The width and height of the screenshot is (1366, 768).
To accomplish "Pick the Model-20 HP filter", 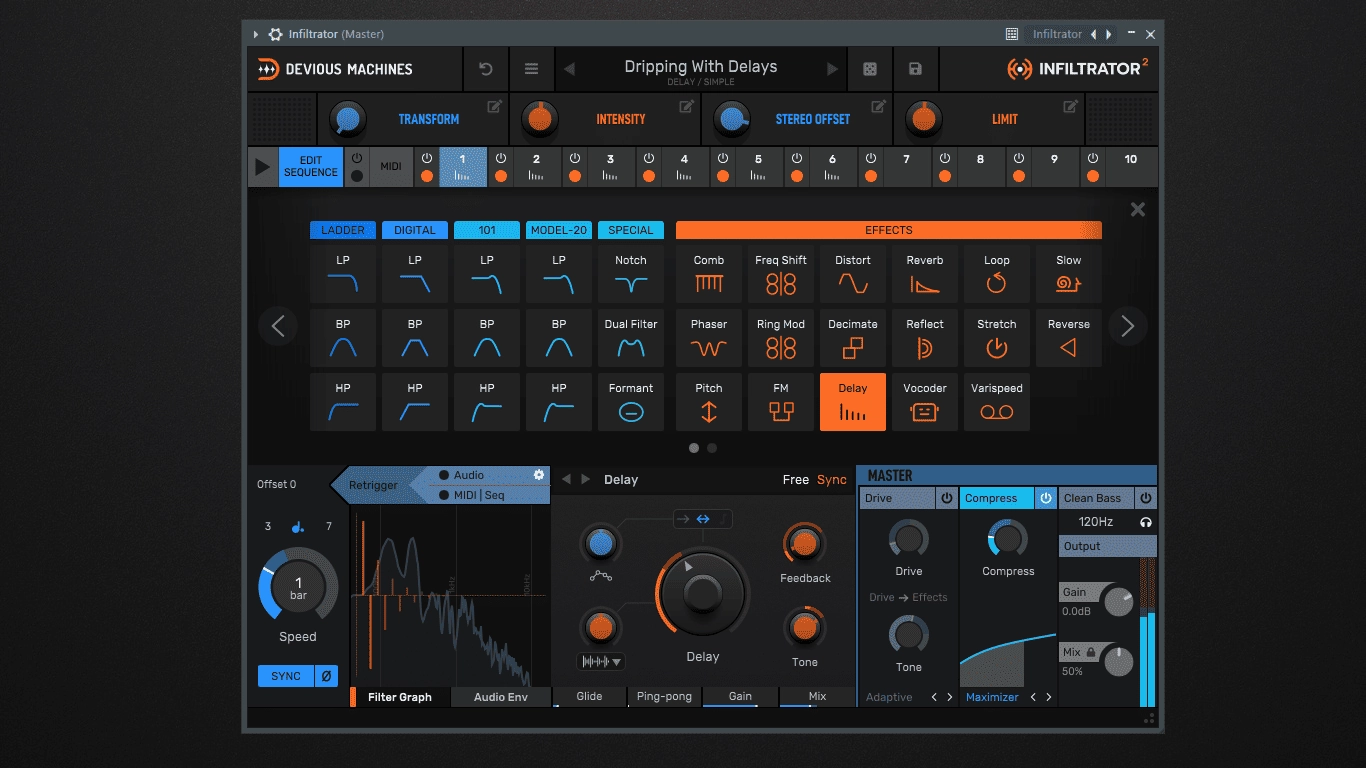I will [559, 402].
